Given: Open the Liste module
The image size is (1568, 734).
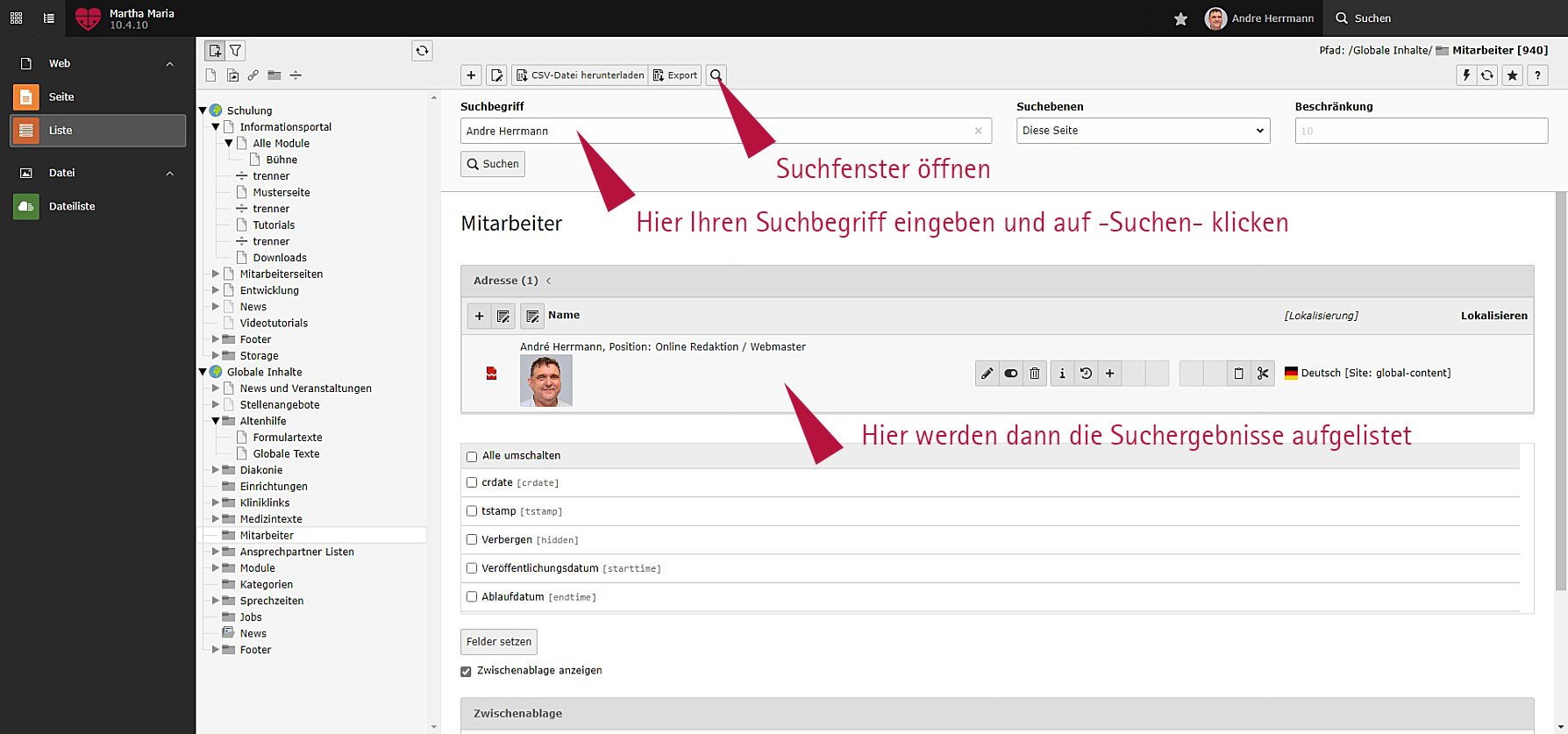Looking at the screenshot, I should 97,131.
